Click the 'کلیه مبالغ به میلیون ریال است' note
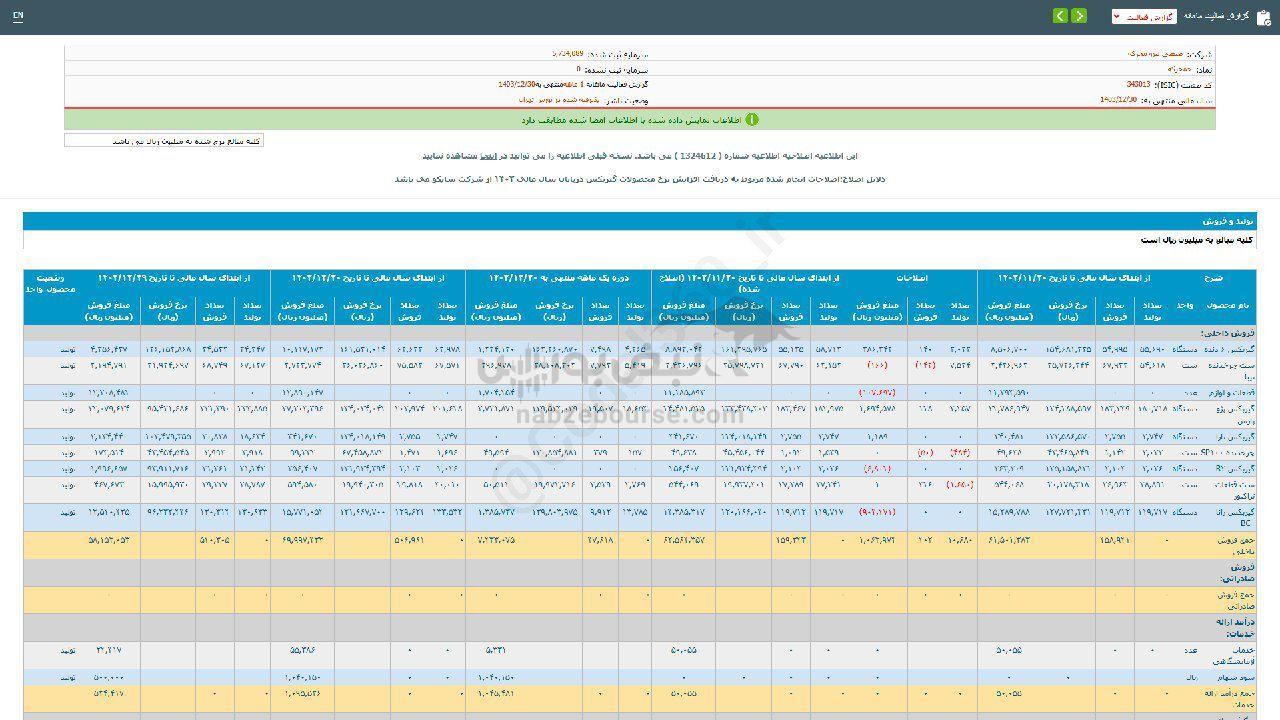Screen dimensions: 1280x720 click(x=1198, y=241)
